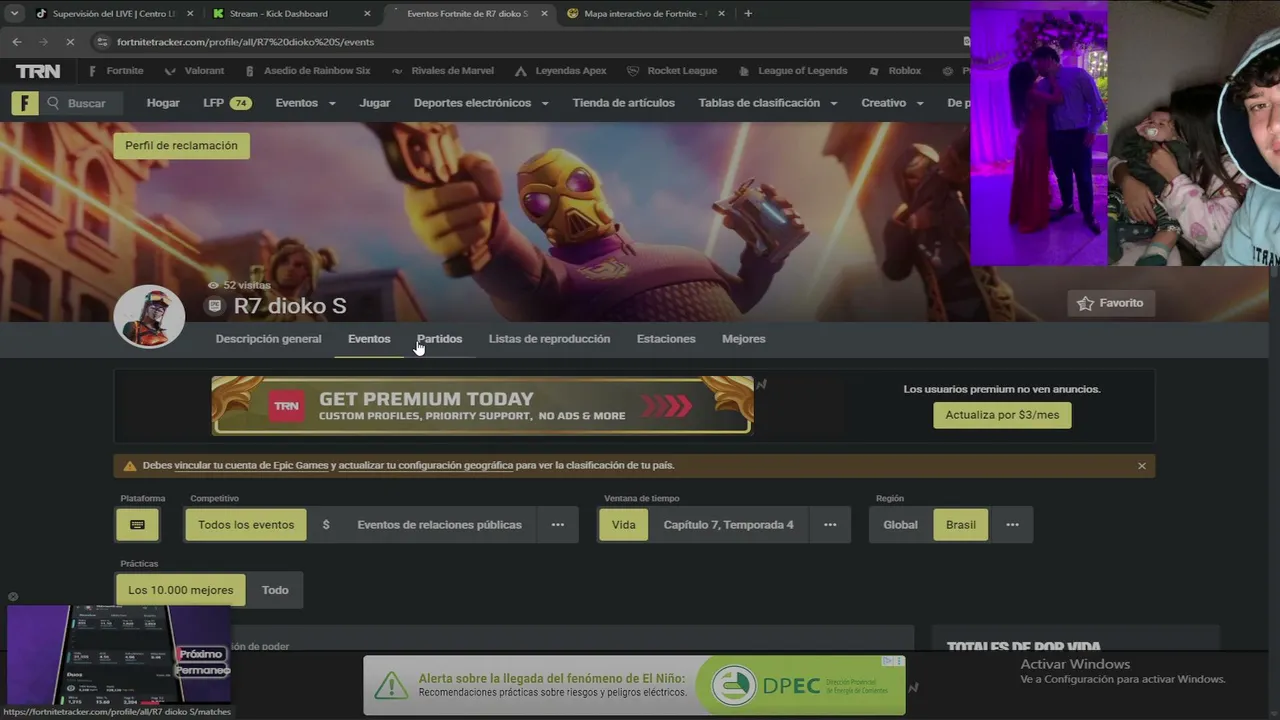Open the tab search dropdown arrow

click(x=14, y=13)
